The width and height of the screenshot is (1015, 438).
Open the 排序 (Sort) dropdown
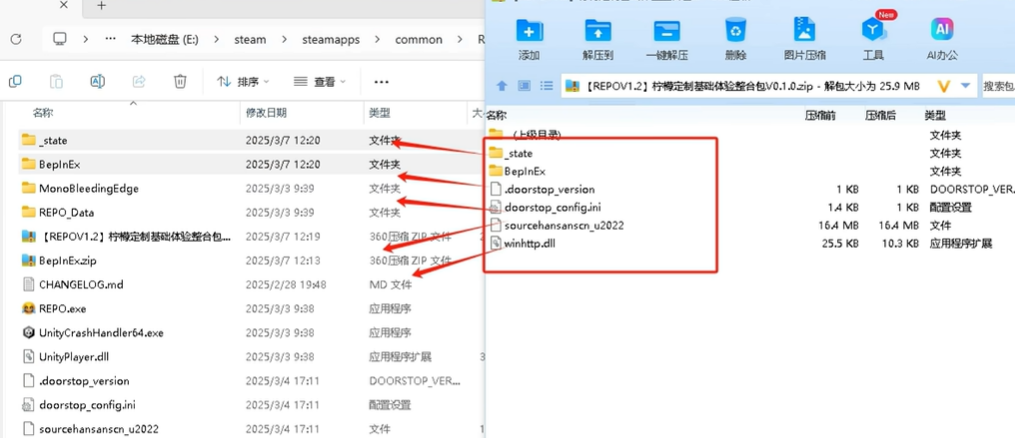tap(244, 81)
